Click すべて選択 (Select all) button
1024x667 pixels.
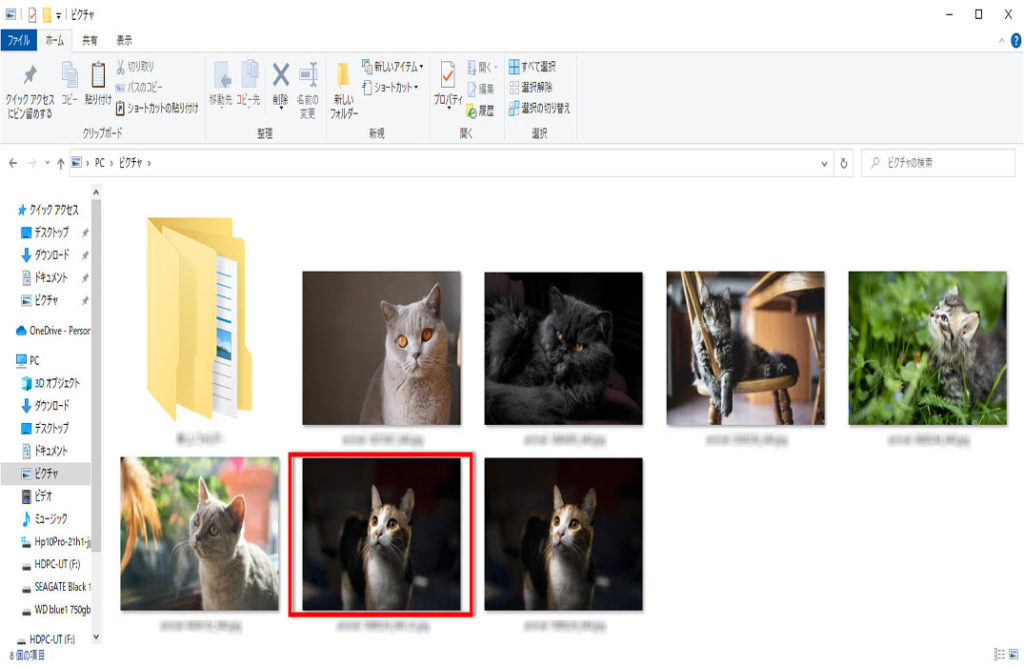(x=531, y=67)
